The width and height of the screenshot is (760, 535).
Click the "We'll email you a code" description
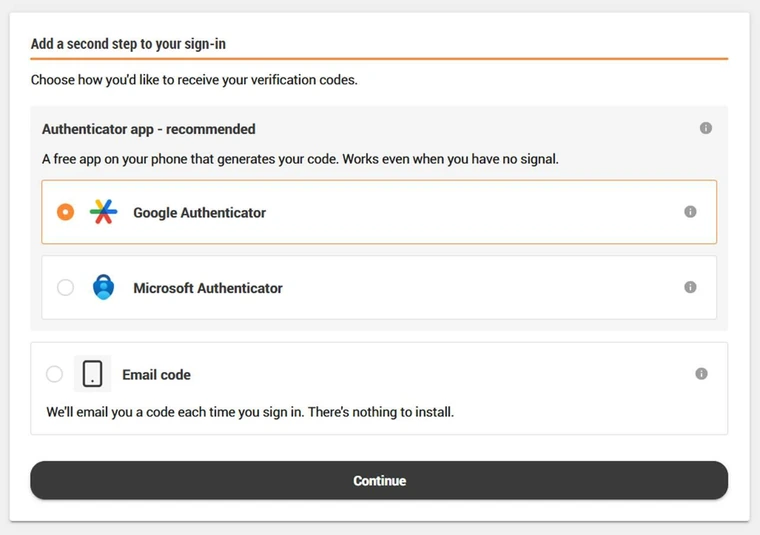tap(250, 412)
